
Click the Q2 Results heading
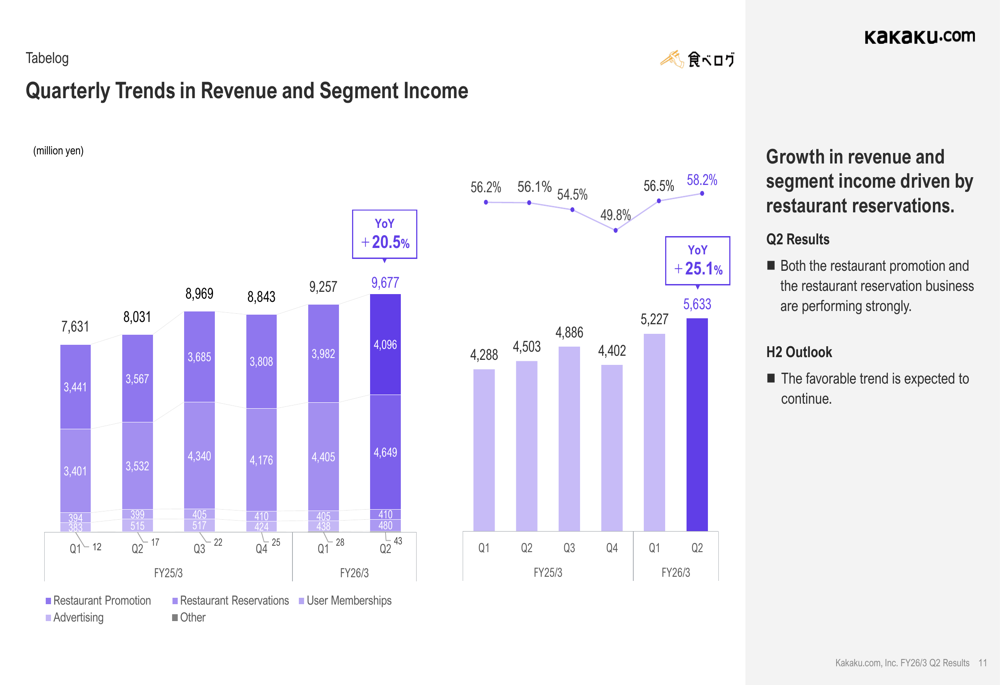point(797,240)
